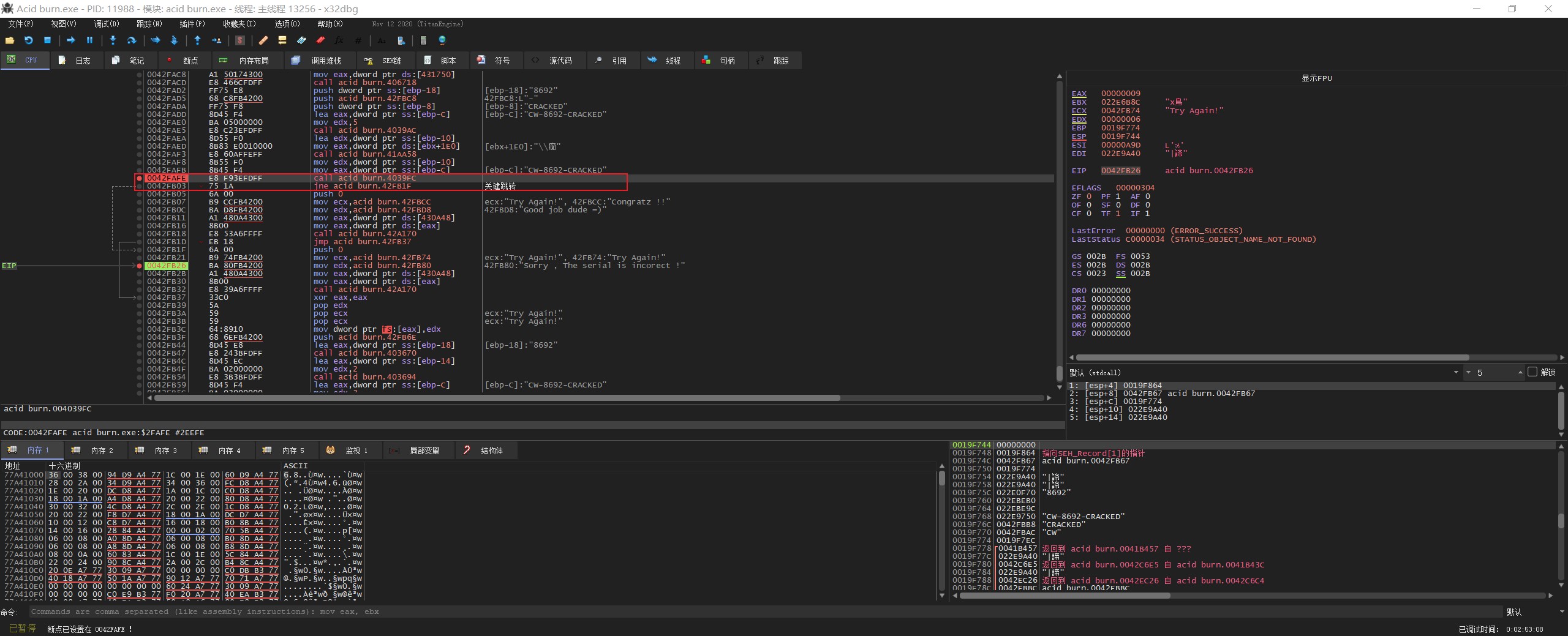Increase argument count with up arrow
This screenshot has width=1568, height=636.
click(x=1520, y=371)
